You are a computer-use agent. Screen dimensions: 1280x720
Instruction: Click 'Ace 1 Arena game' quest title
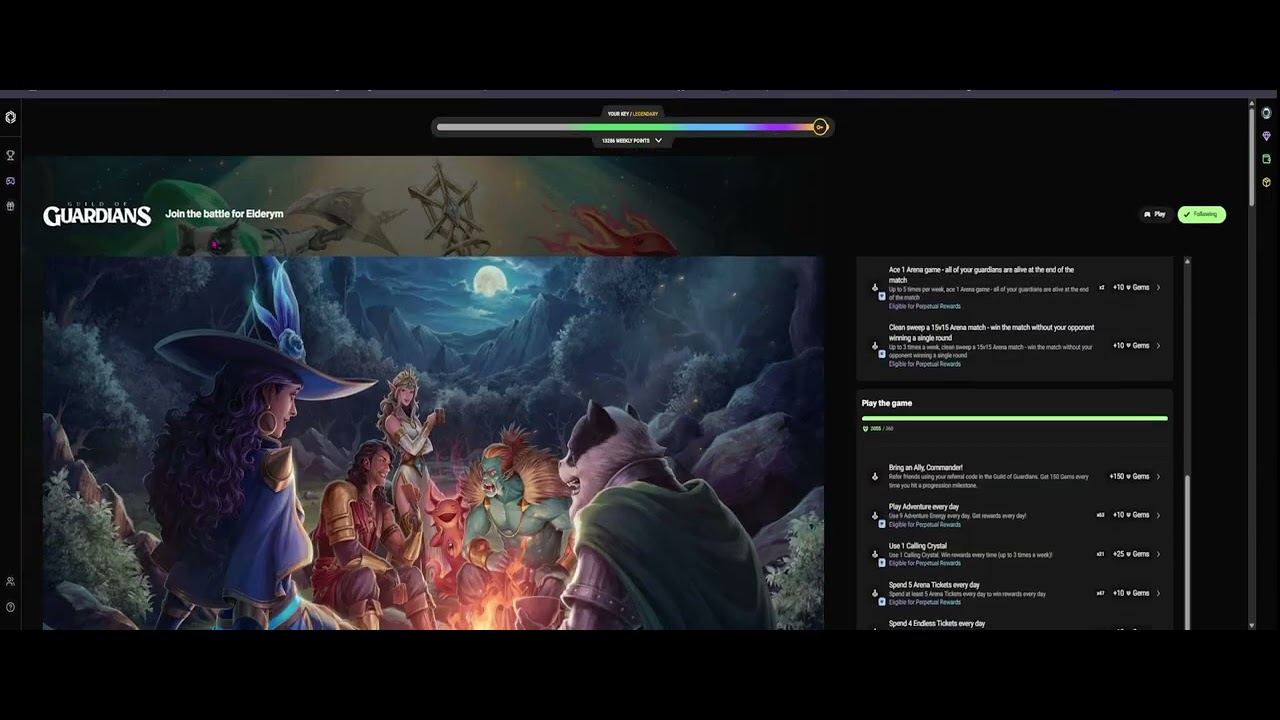point(981,275)
